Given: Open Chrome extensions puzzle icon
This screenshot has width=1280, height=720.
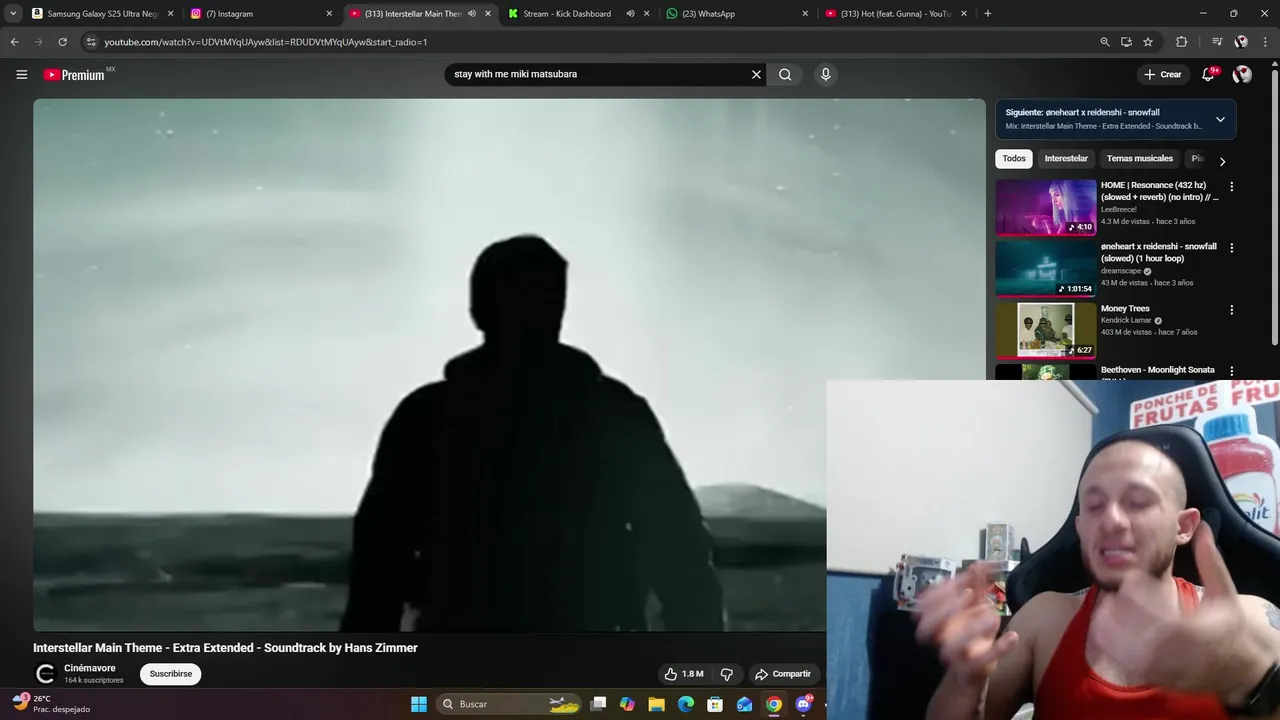Looking at the screenshot, I should [1181, 42].
